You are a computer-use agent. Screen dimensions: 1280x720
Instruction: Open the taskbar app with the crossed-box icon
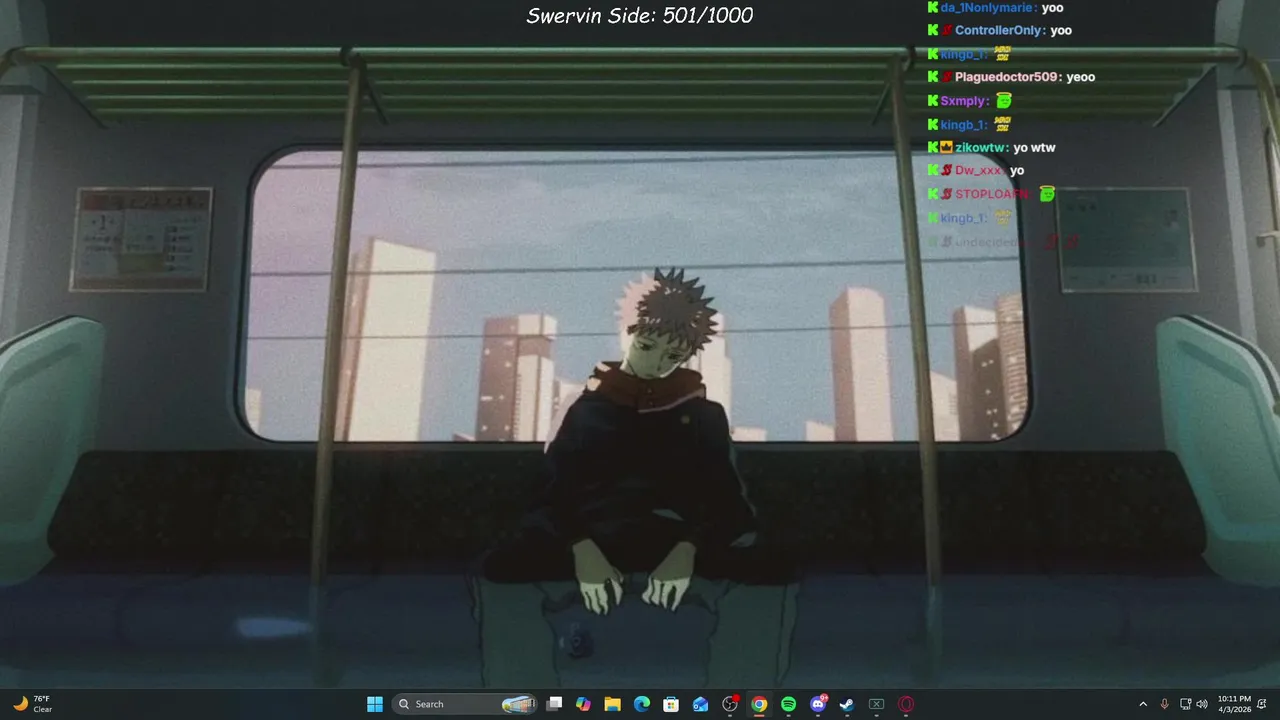pyautogui.click(x=876, y=704)
